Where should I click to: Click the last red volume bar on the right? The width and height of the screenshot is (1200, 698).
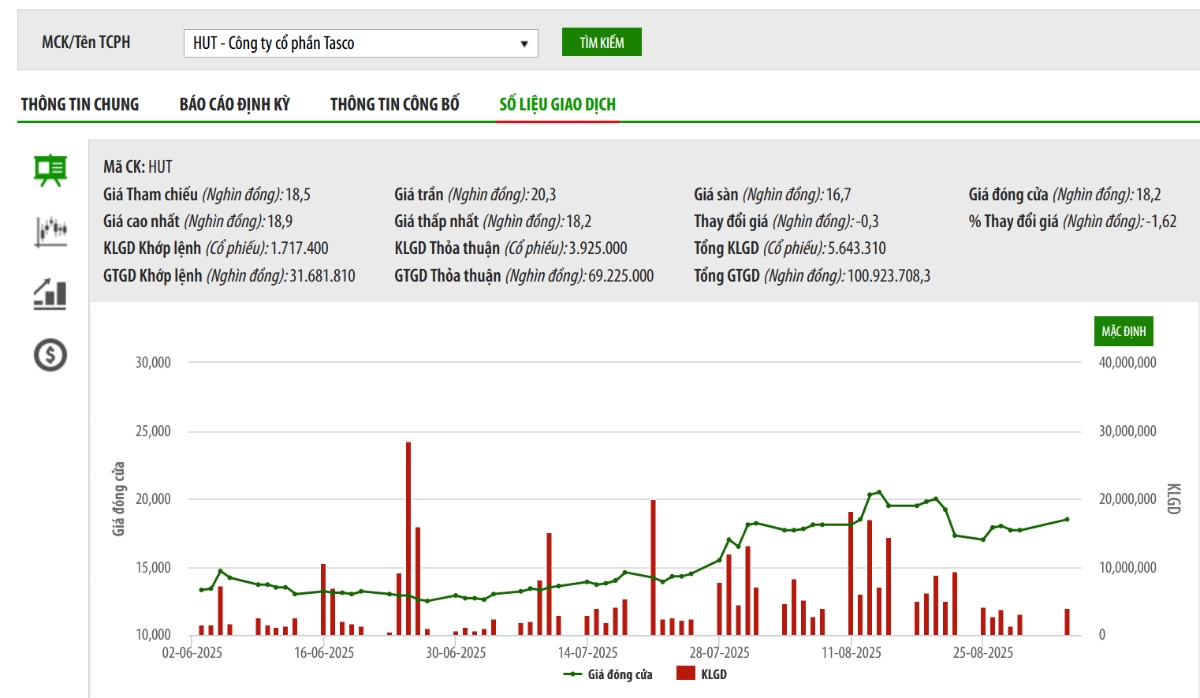pos(1067,622)
